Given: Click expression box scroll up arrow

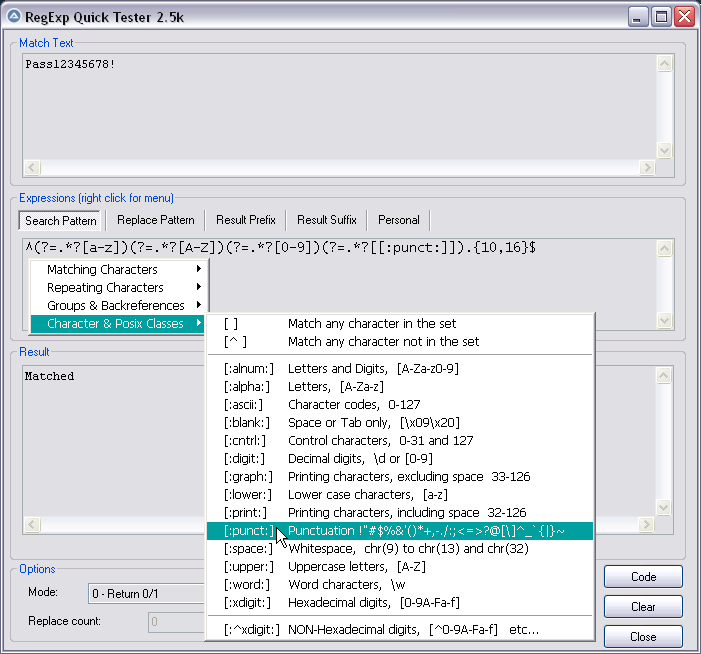Looking at the screenshot, I should pos(664,249).
